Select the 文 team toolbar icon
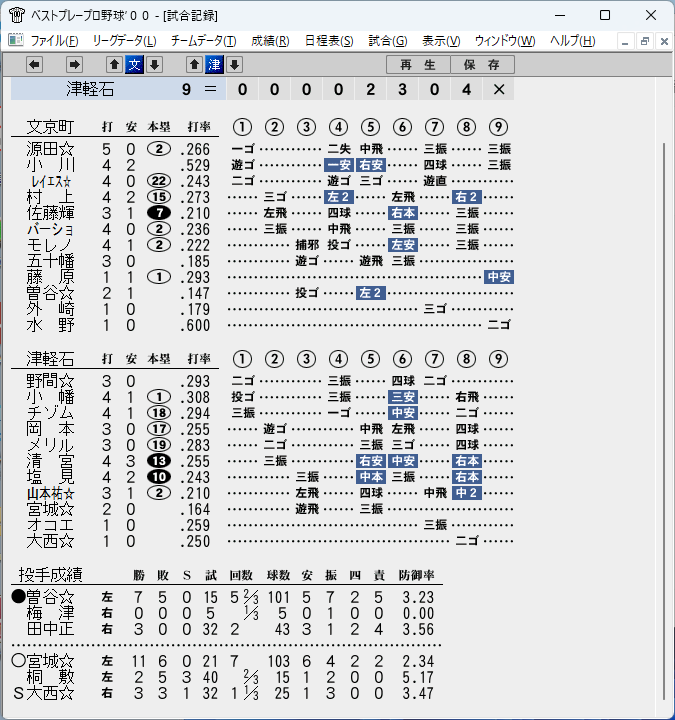This screenshot has width=675, height=720. [x=135, y=65]
